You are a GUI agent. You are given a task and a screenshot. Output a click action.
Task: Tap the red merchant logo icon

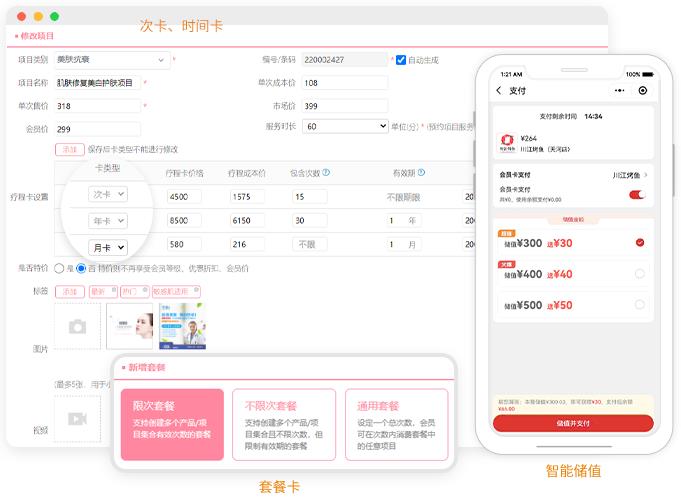tap(507, 141)
